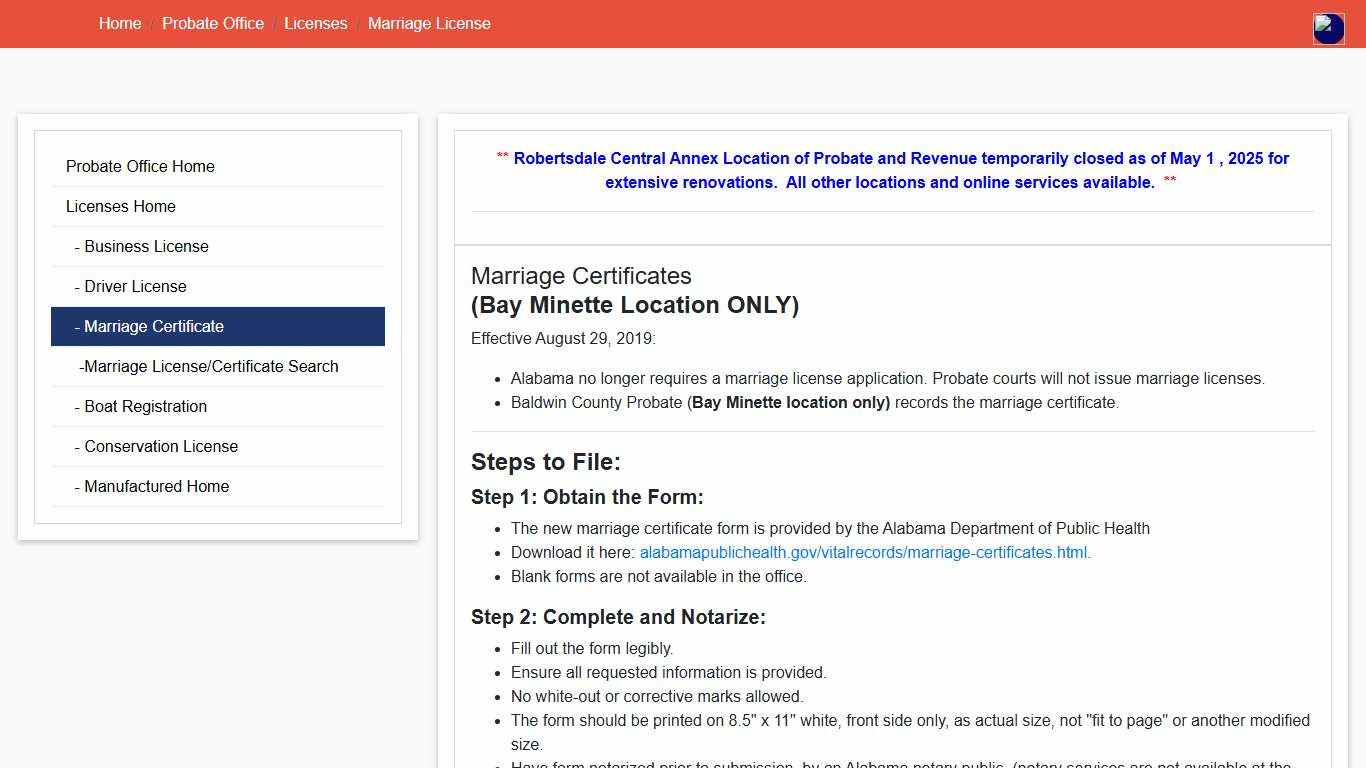The image size is (1366, 768).
Task: Navigate to Boat Registration
Action: click(x=145, y=406)
